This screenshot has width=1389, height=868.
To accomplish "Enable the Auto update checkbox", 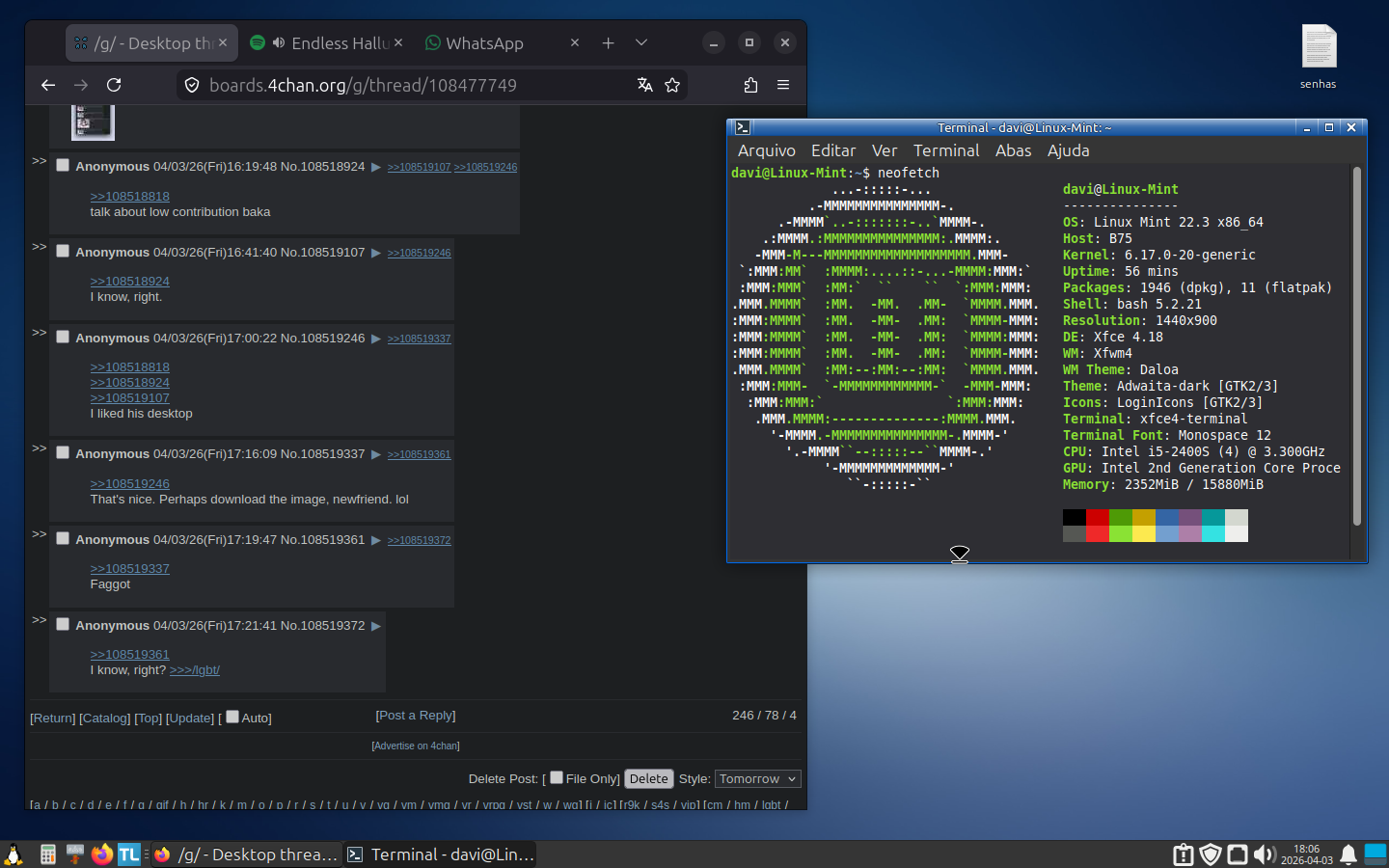I will [231, 717].
